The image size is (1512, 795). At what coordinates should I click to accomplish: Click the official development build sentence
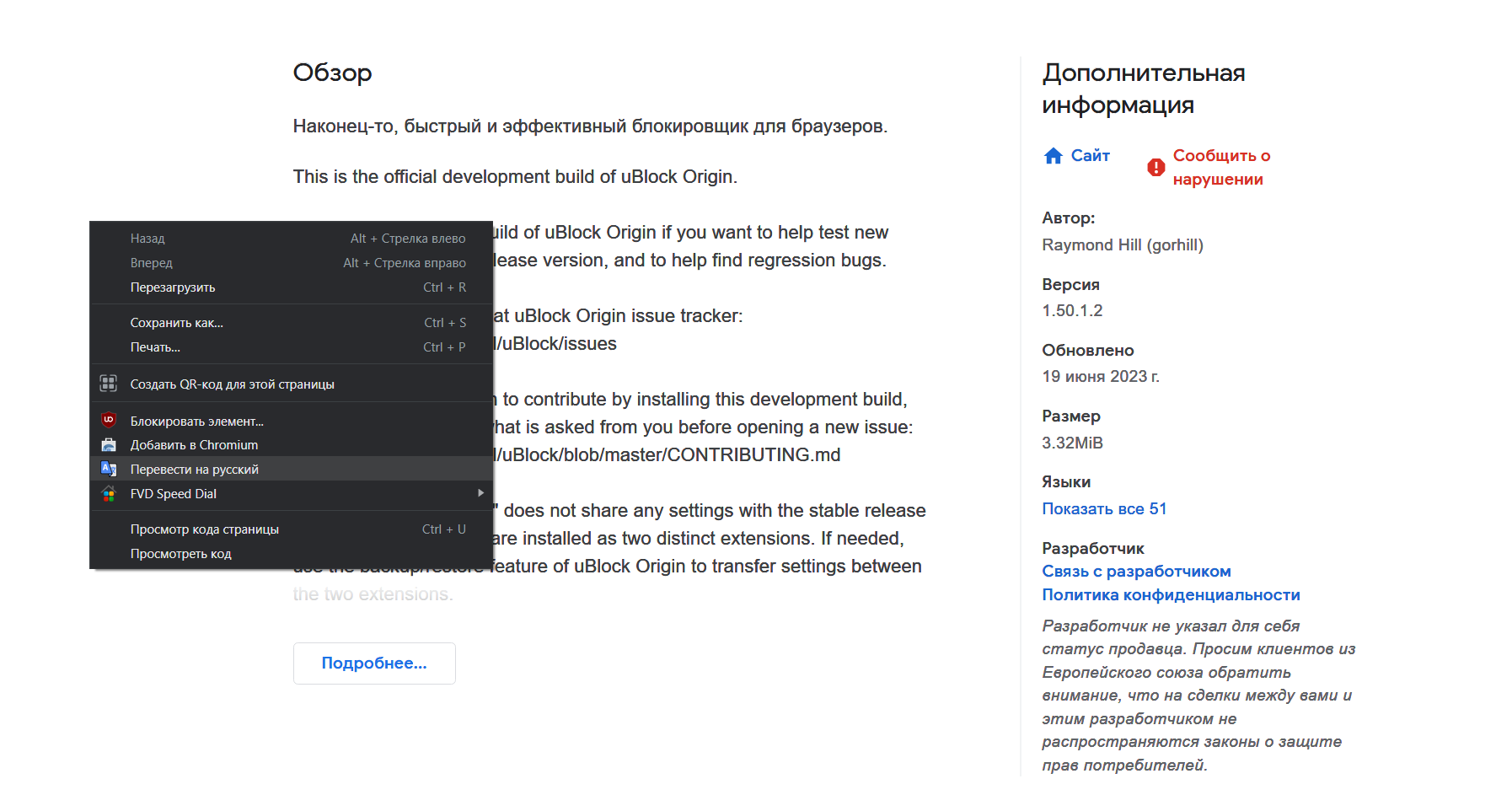click(x=515, y=177)
